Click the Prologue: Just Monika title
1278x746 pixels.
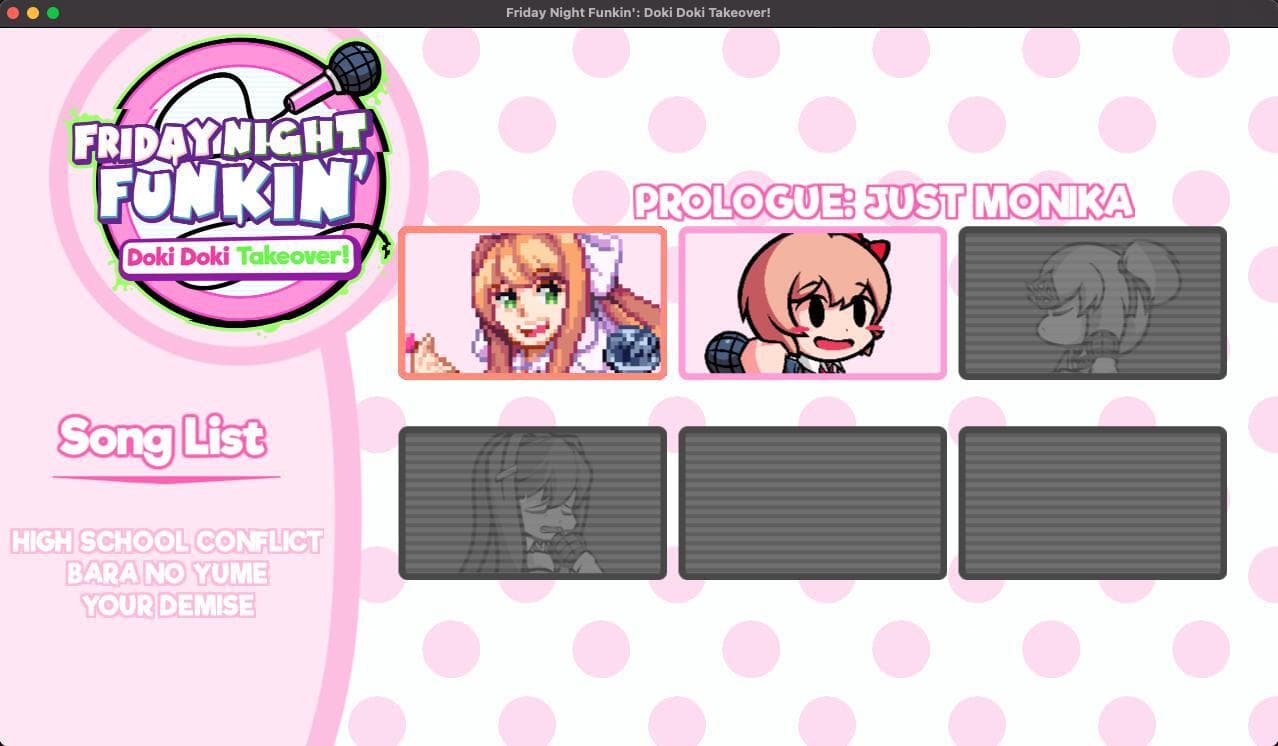(x=884, y=202)
